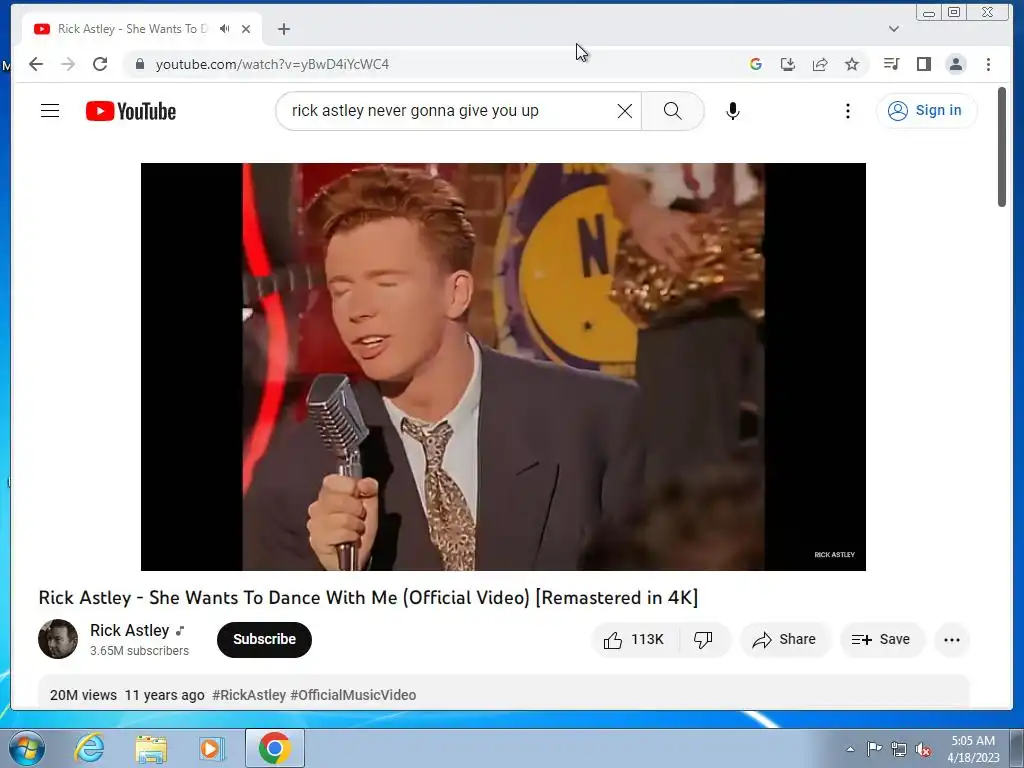Open Windows Media Player from taskbar

pos(211,748)
